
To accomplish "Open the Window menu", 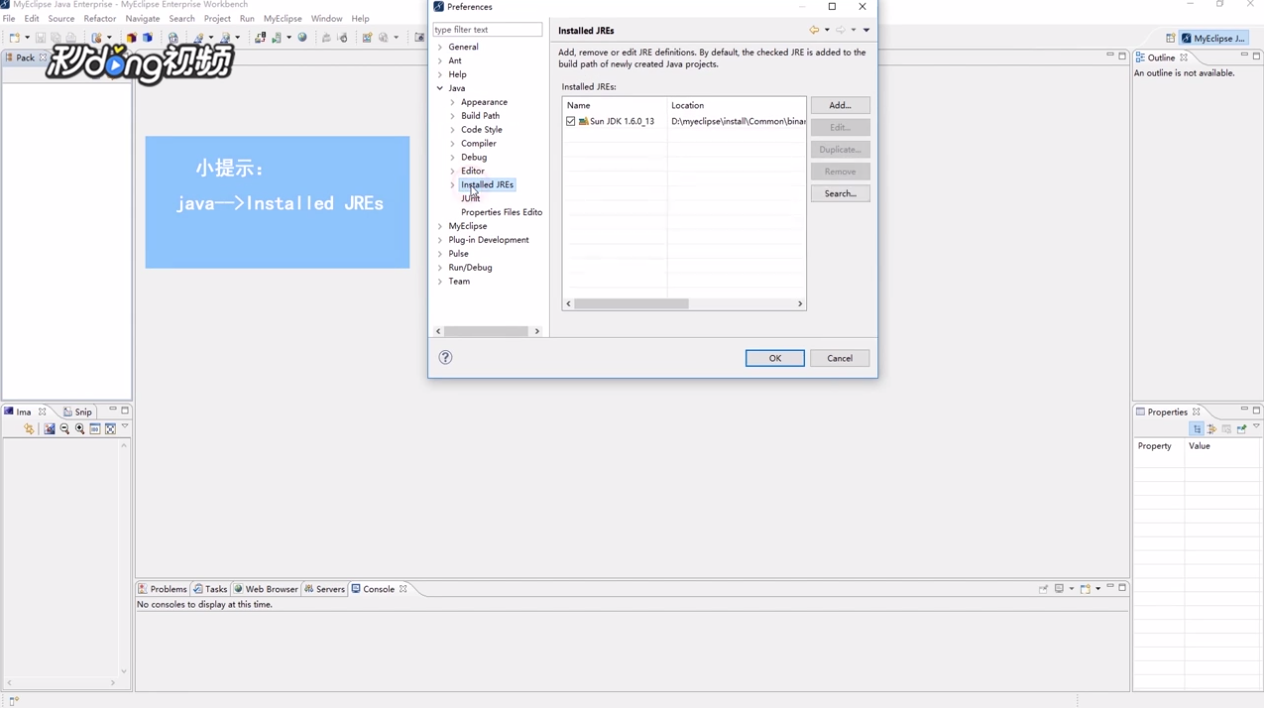I will (x=327, y=18).
